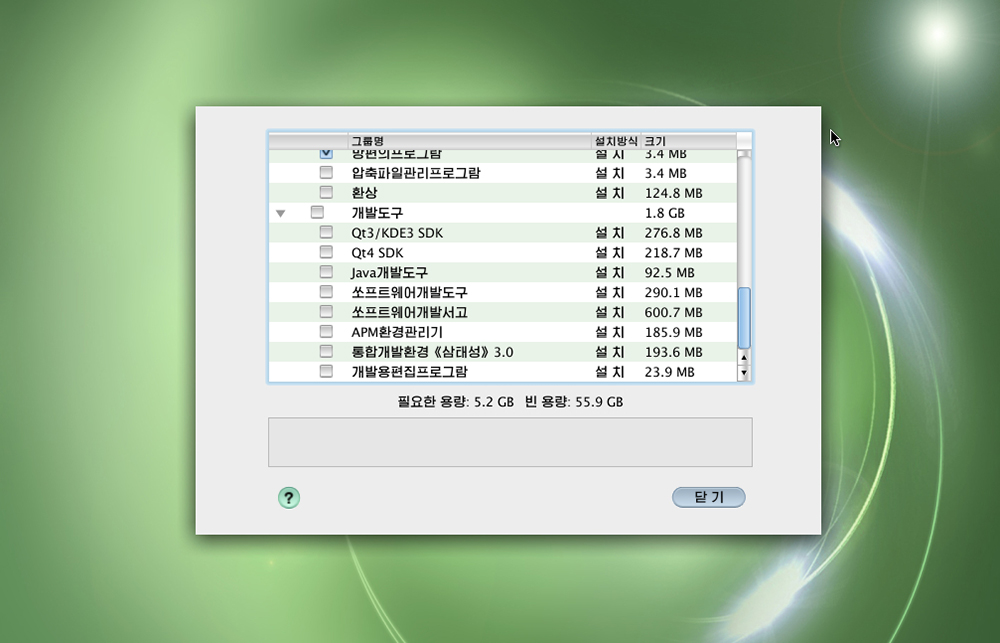The width and height of the screenshot is (1000, 643).
Task: Click the 193.6 MB size value
Action: 673,352
